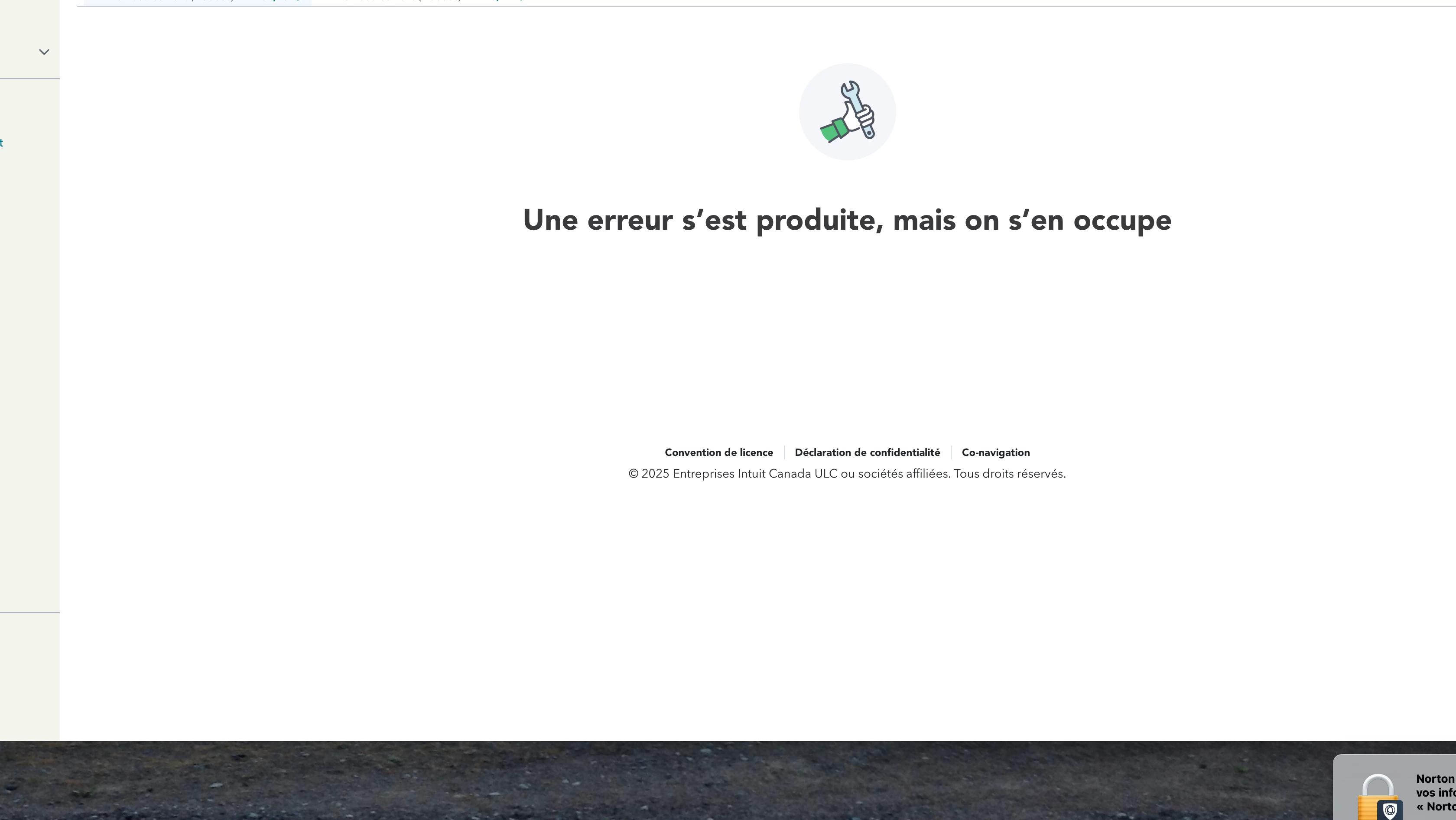This screenshot has width=1456, height=820.
Task: Click the word "occupe" in the error heading
Action: coord(1122,221)
